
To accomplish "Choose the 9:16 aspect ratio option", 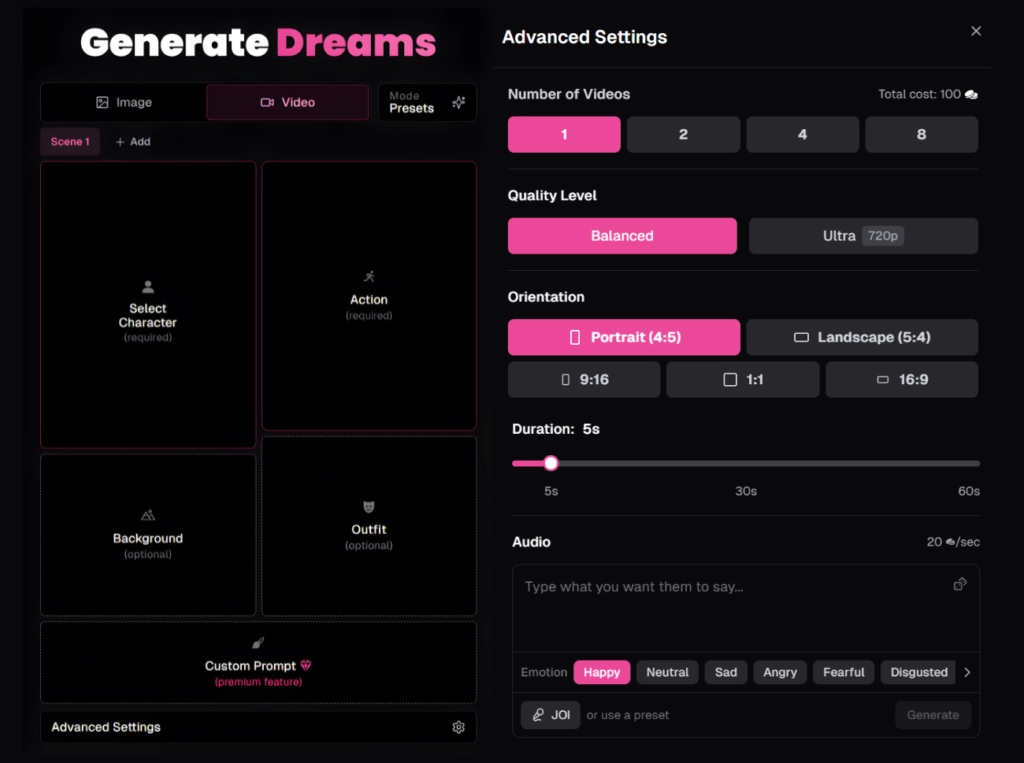I will tap(584, 379).
